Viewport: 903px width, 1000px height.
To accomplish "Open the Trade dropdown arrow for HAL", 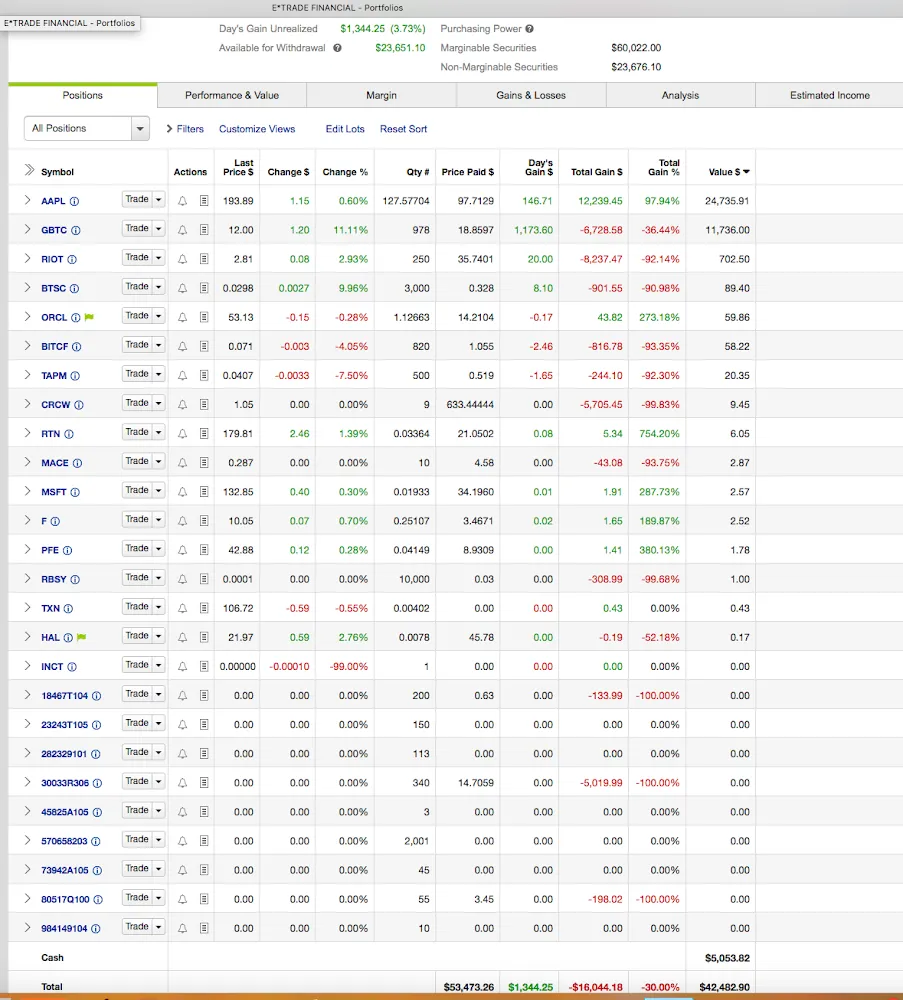I will (159, 636).
